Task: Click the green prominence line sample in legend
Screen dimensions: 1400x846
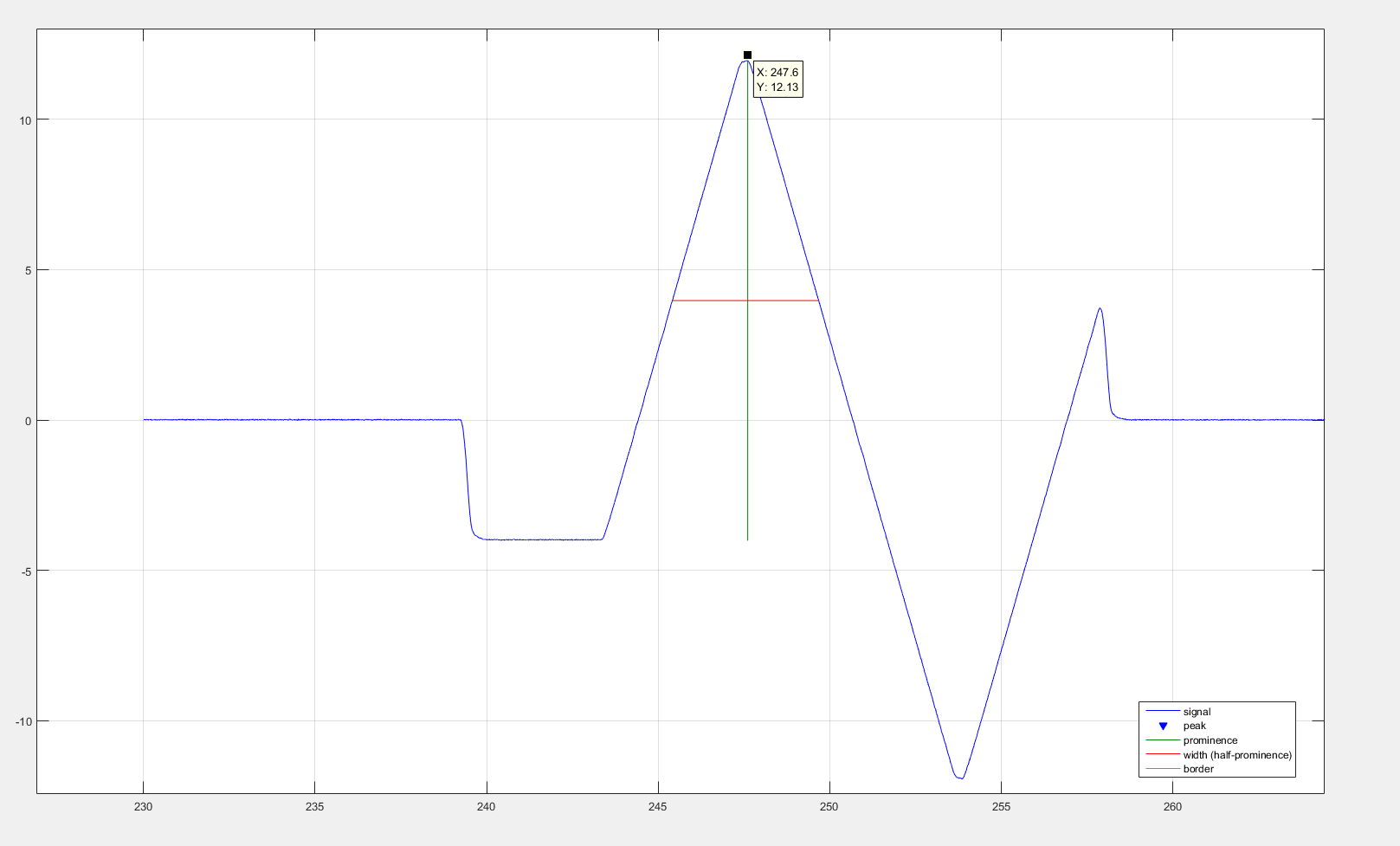Action: tap(1163, 740)
